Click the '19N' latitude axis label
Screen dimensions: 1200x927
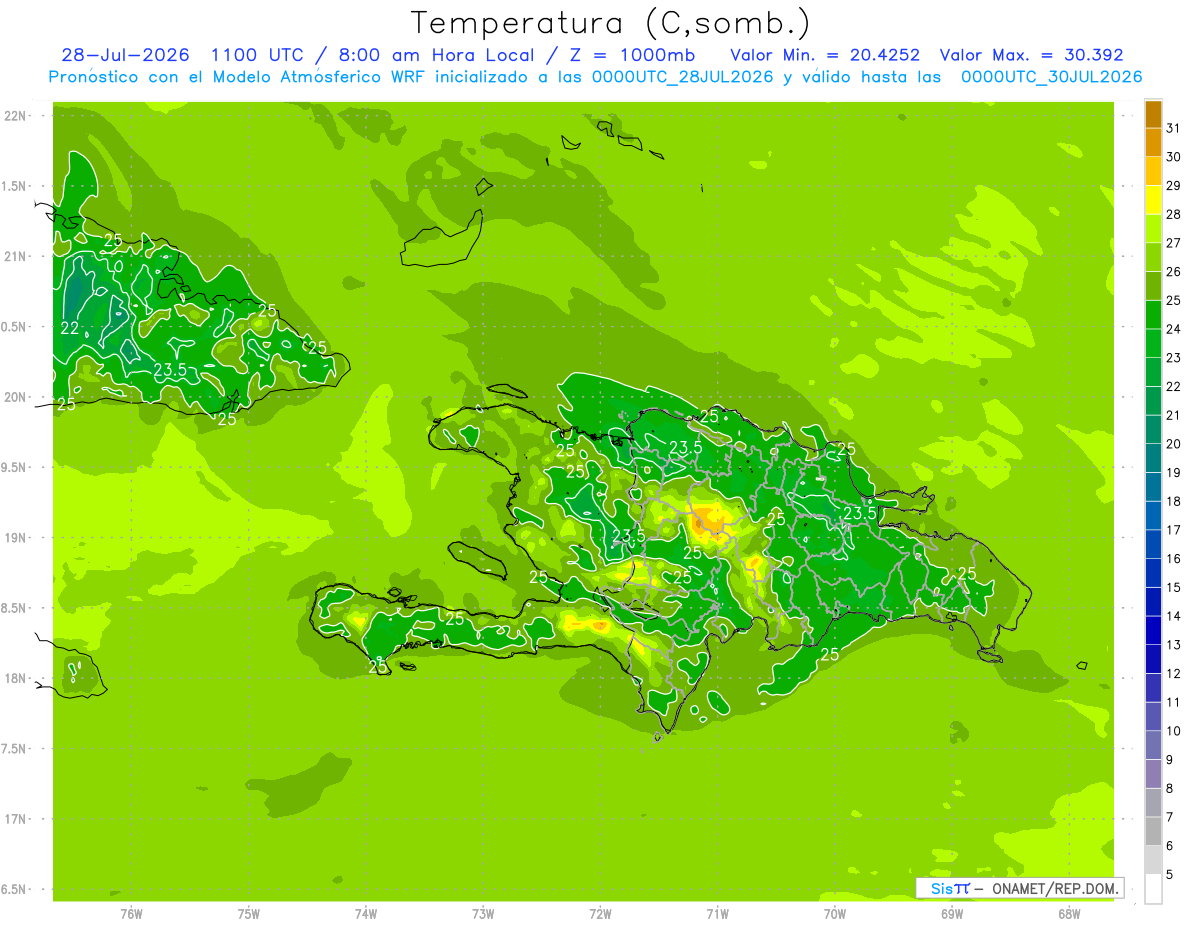(16, 538)
